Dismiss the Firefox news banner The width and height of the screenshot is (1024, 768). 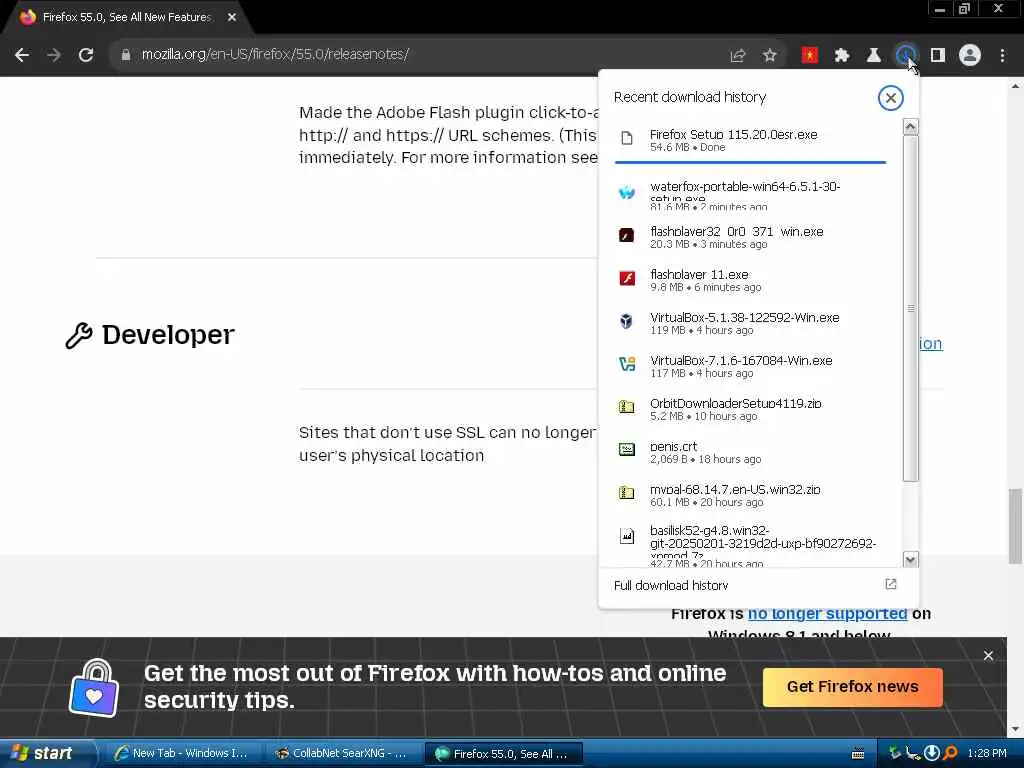point(988,656)
